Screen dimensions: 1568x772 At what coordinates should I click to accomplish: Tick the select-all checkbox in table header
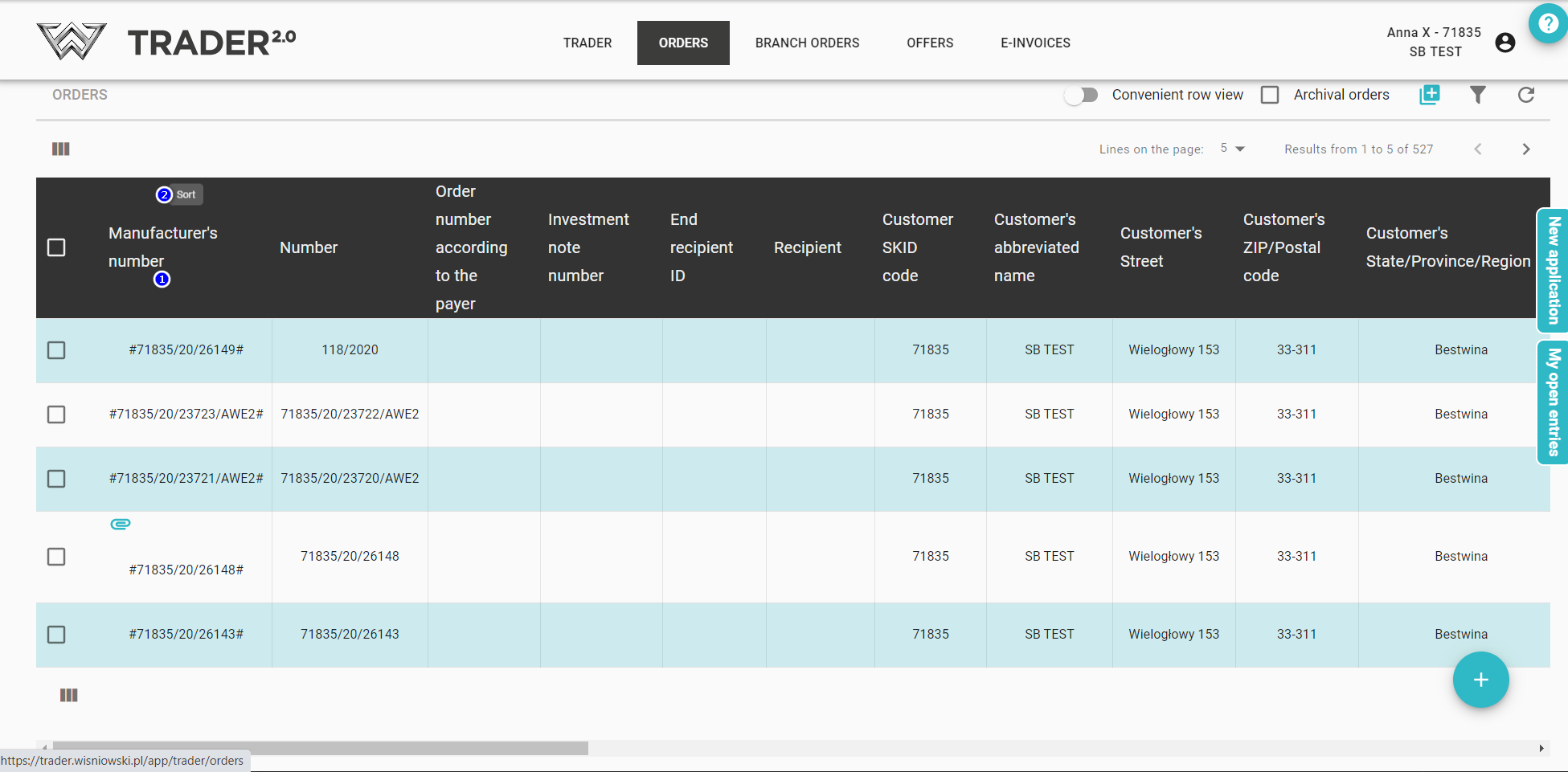(x=56, y=247)
